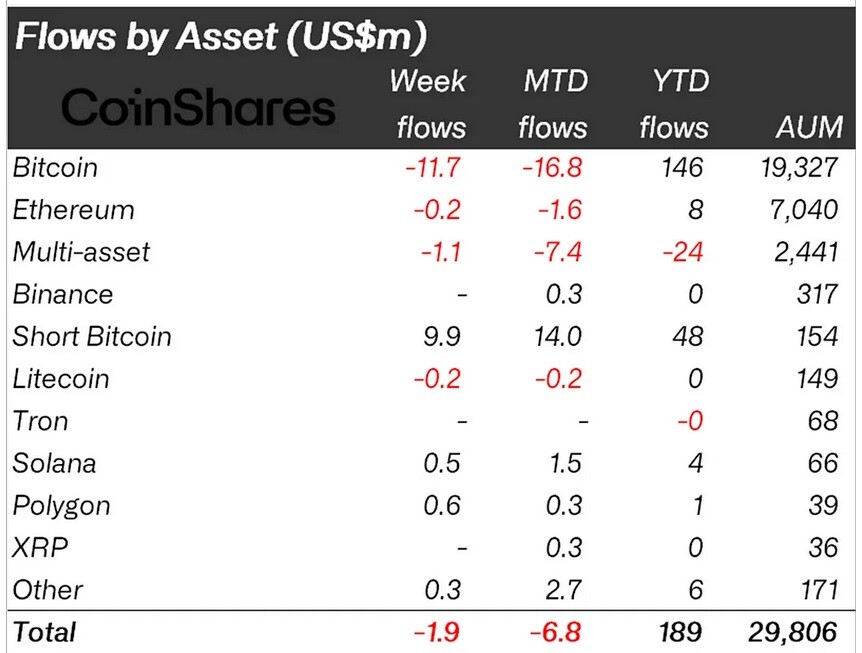
Task: Click the Polygon row label
Action: 61,507
